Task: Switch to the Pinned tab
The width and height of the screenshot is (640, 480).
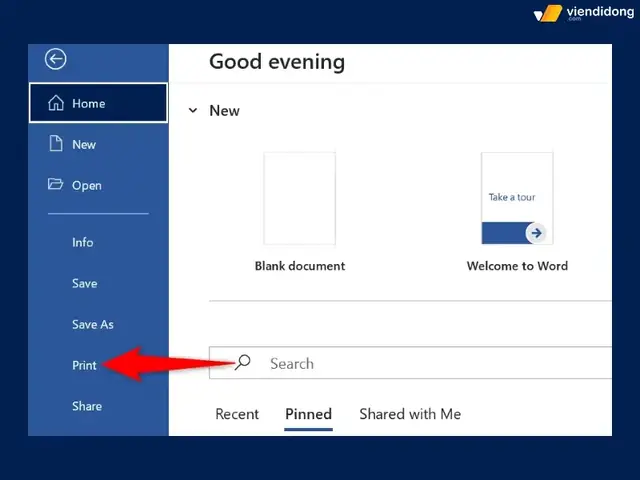Action: click(309, 414)
